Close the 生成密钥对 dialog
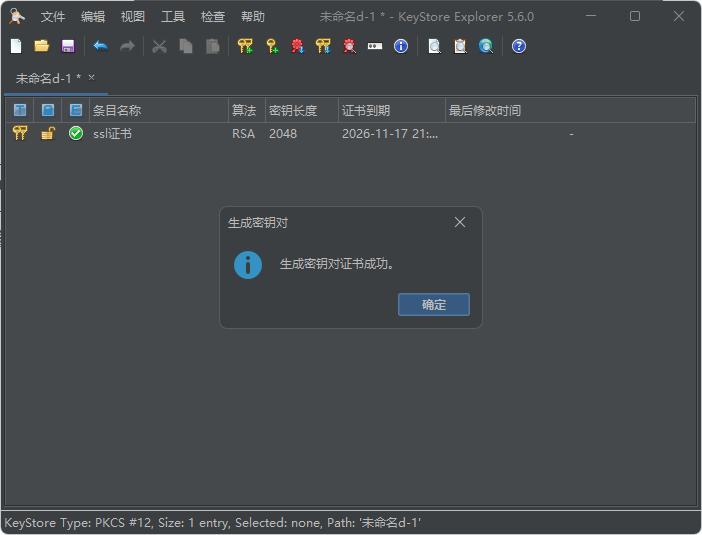 [460, 222]
